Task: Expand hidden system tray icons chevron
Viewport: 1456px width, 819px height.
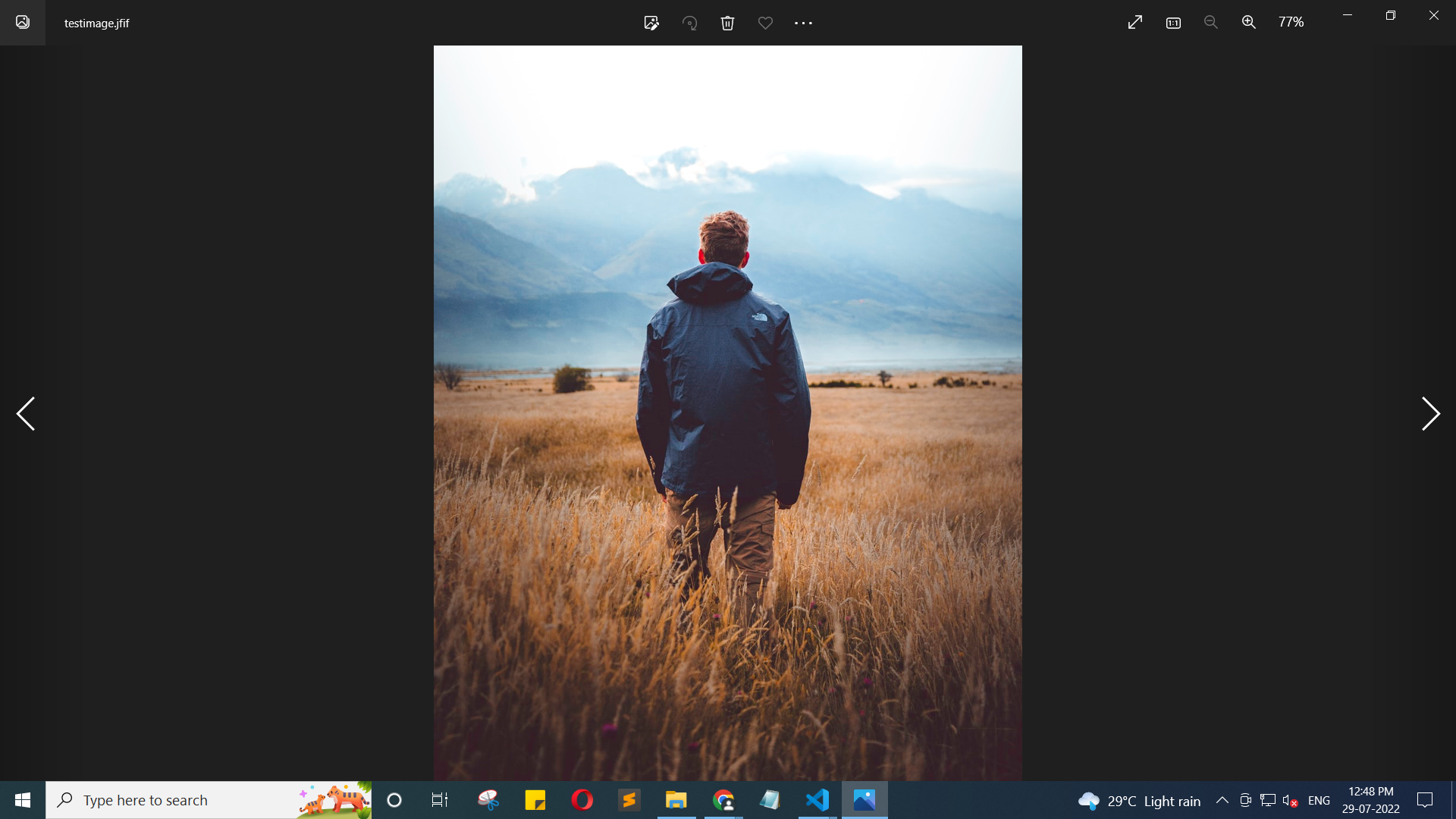Action: point(1222,800)
